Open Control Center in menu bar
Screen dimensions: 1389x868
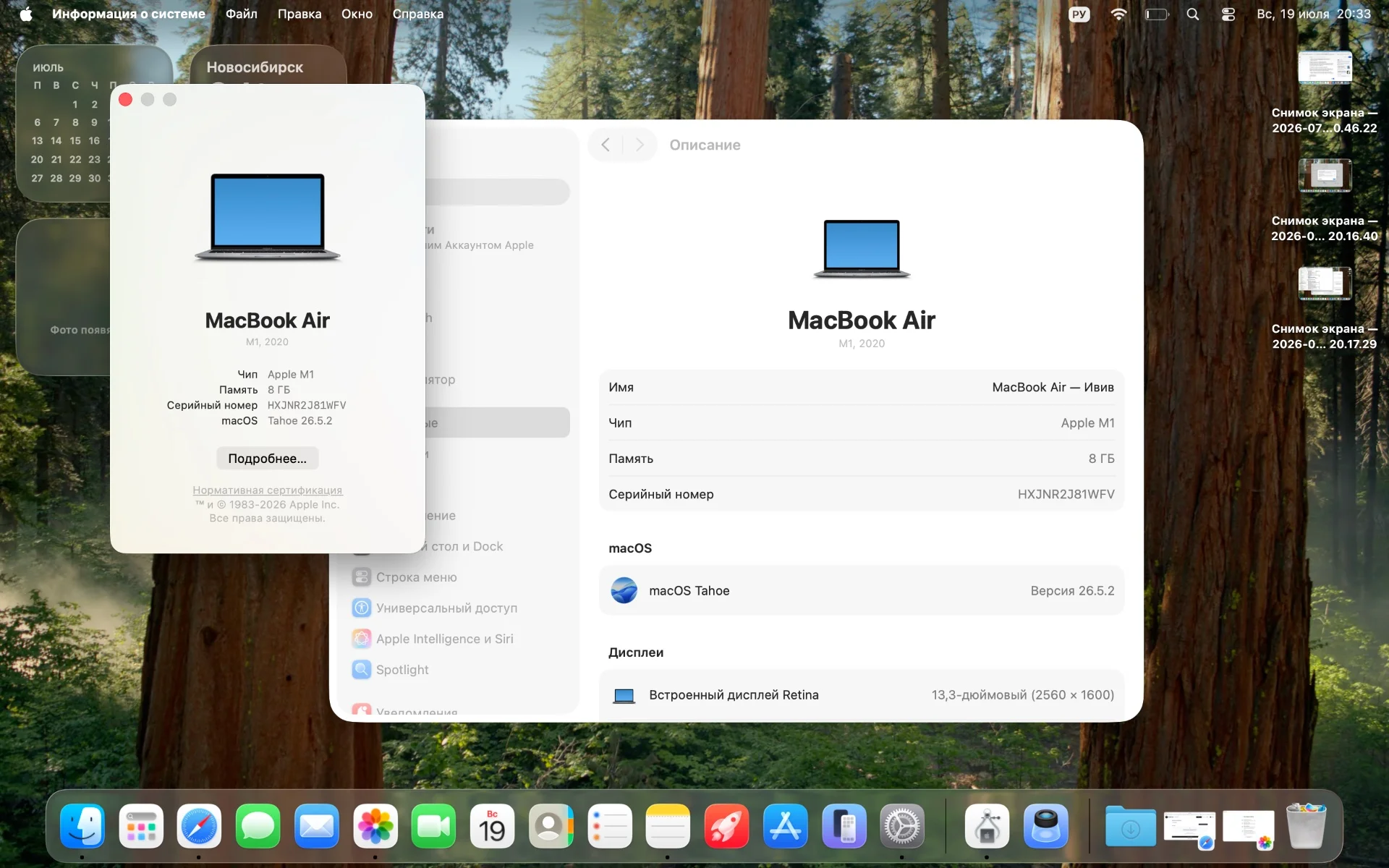tap(1228, 14)
